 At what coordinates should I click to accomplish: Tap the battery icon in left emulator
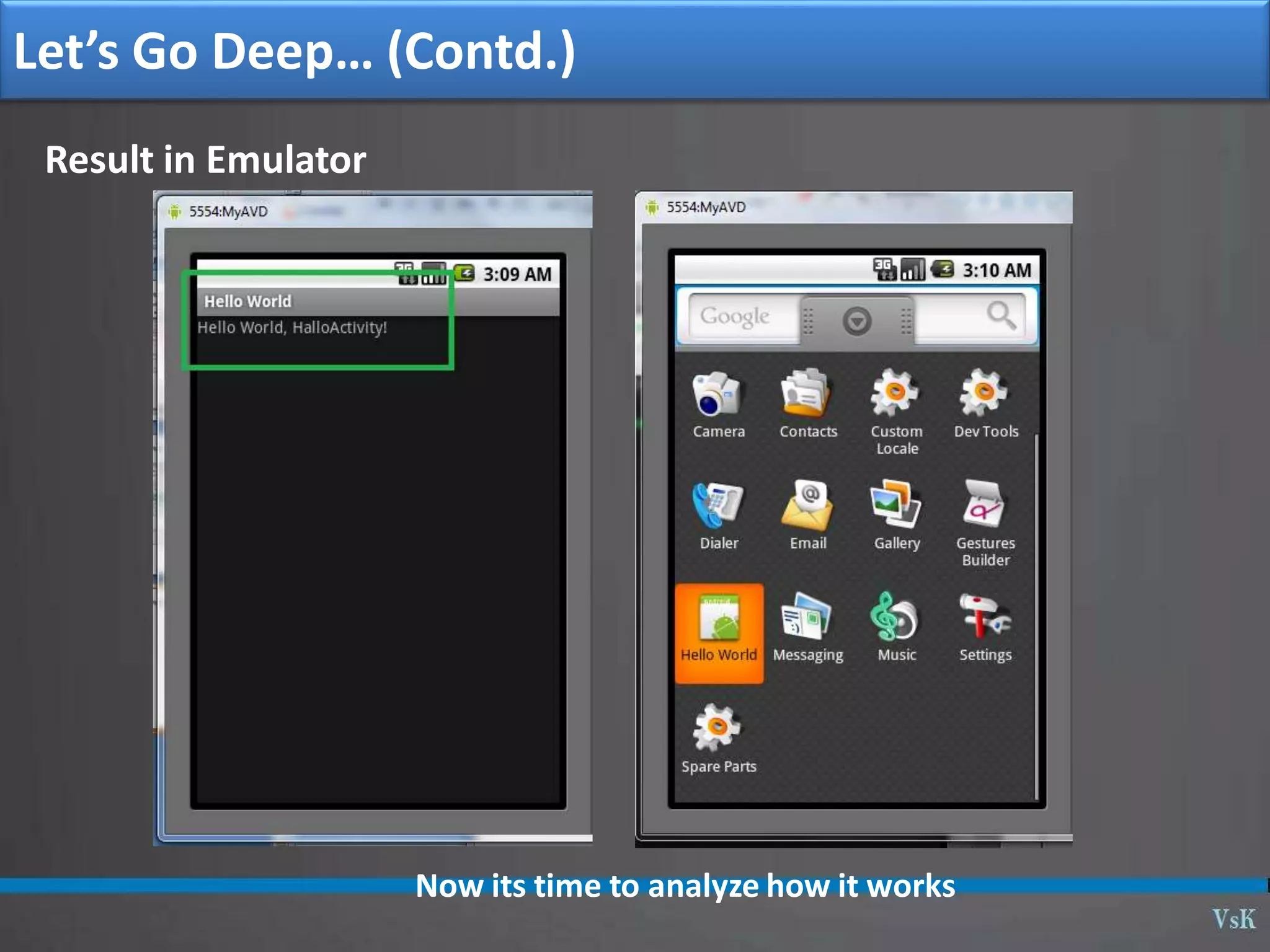point(464,273)
